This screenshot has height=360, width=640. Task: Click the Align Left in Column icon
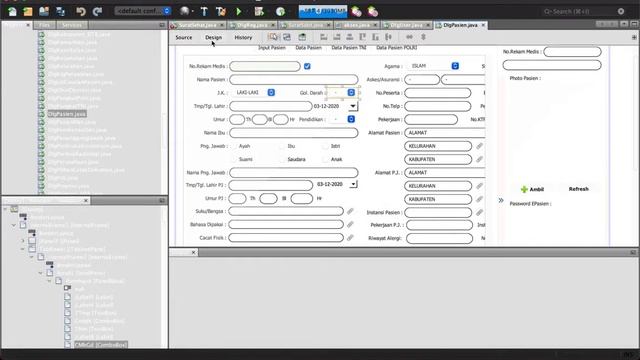pyautogui.click(x=324, y=37)
